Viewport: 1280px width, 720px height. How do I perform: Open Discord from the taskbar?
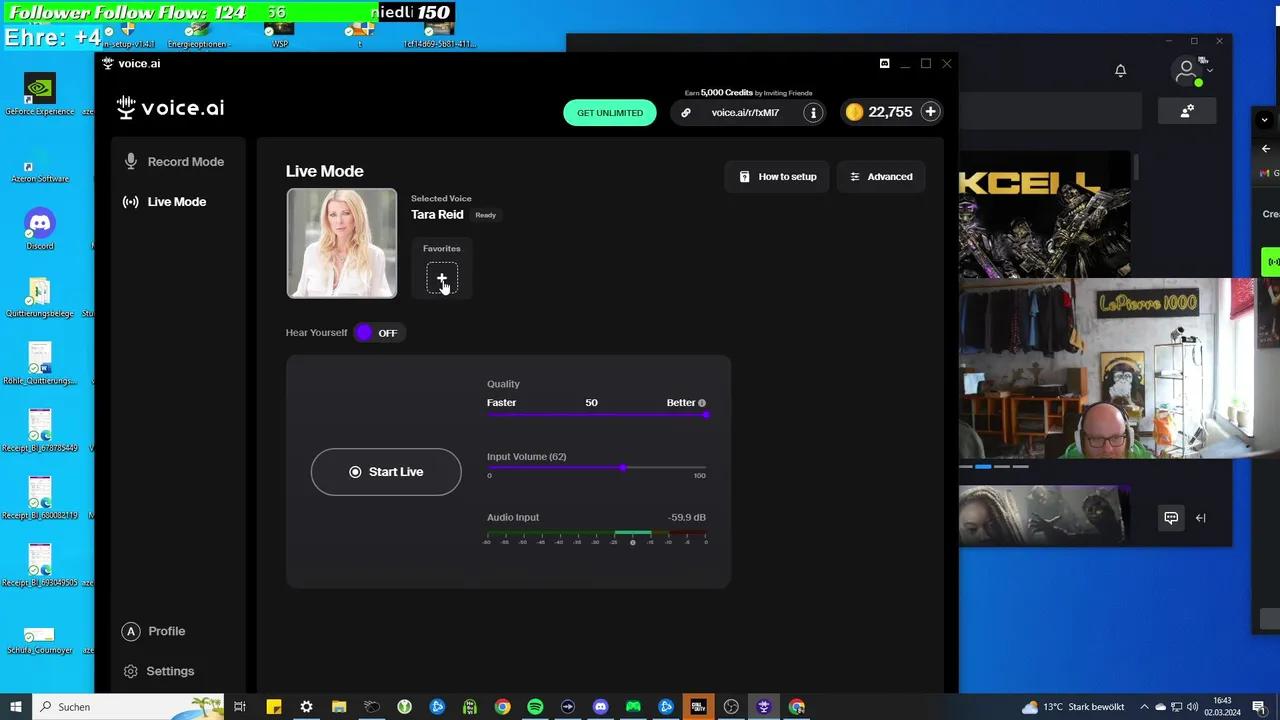click(600, 707)
